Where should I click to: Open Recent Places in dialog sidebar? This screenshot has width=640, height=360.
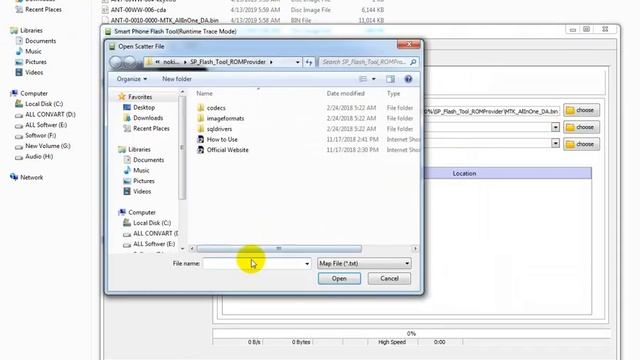151,129
